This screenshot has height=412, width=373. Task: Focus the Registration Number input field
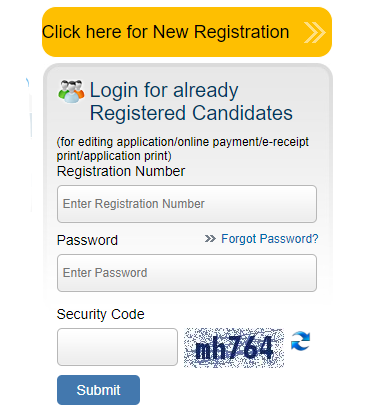pos(187,204)
